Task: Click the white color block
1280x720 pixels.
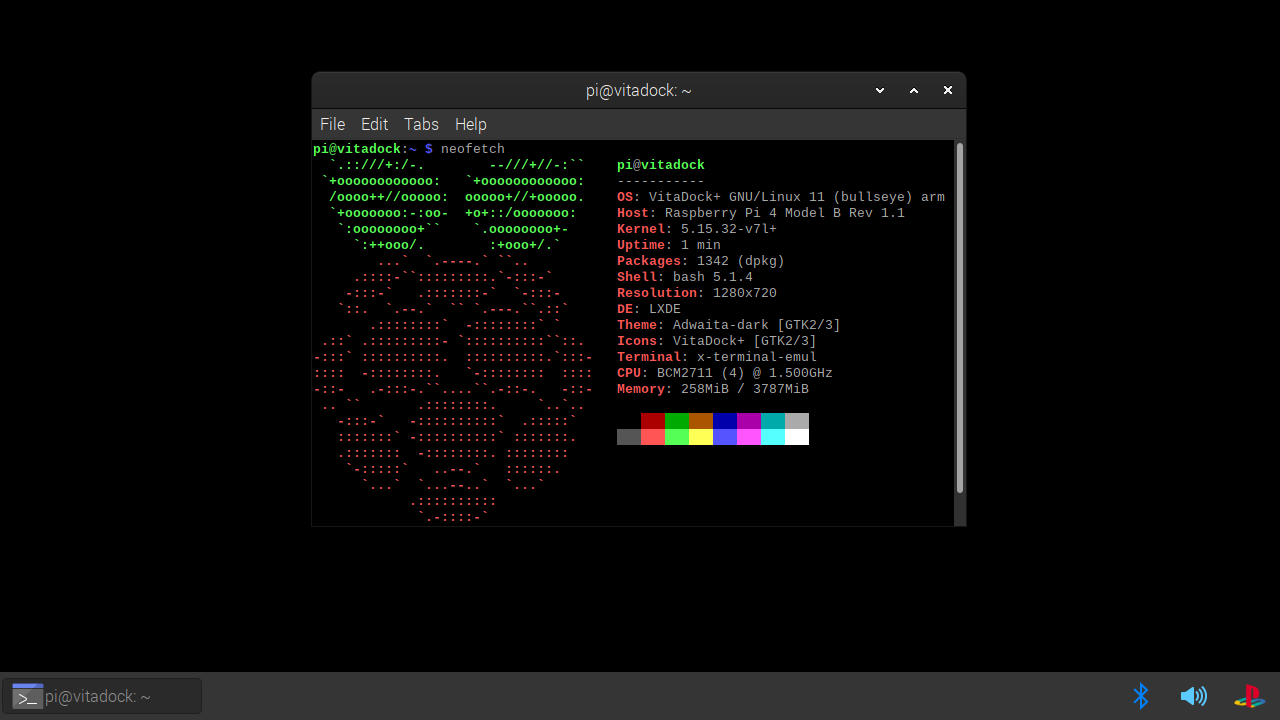Action: pos(797,437)
